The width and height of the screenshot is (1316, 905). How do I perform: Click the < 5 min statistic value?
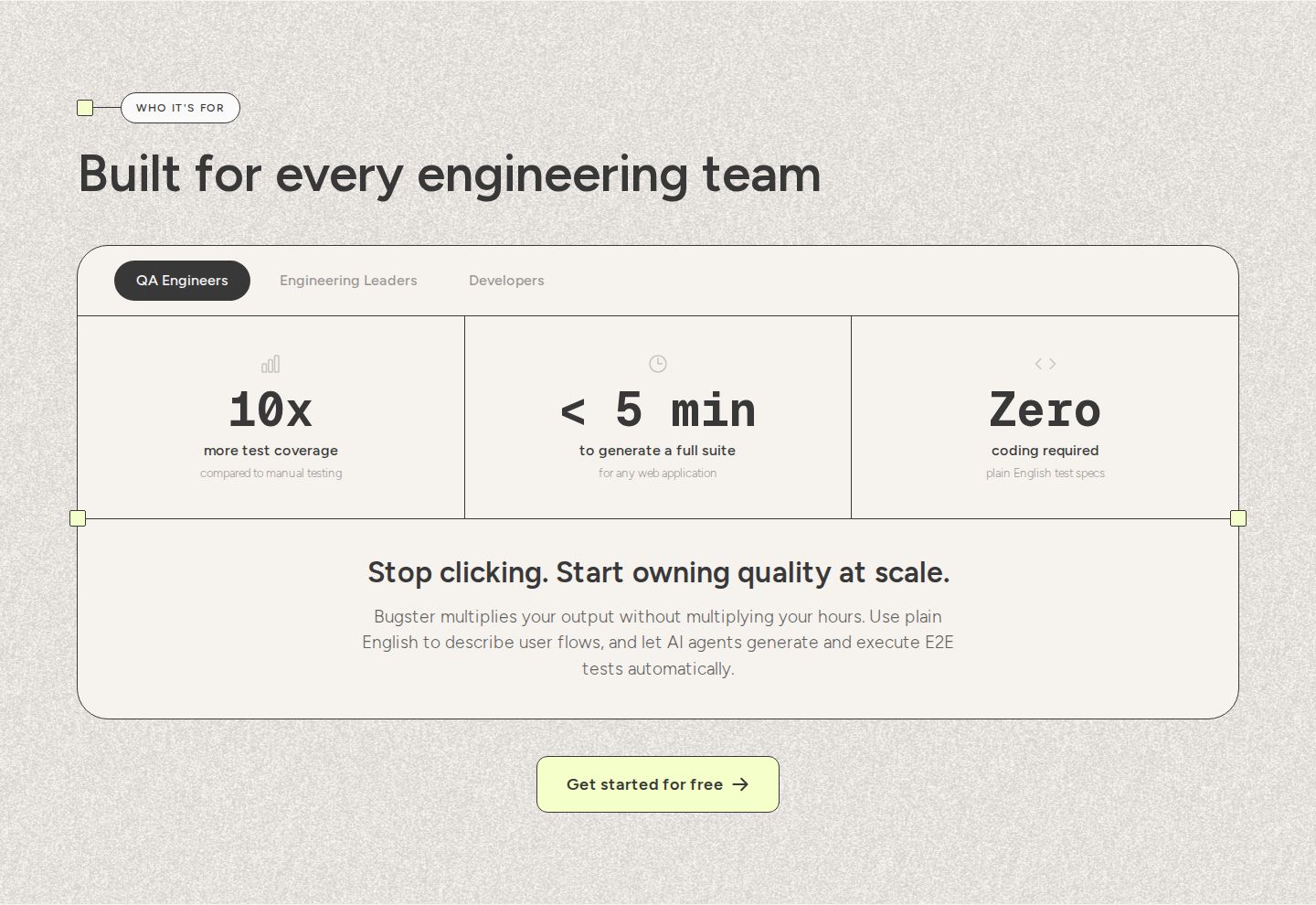[658, 410]
